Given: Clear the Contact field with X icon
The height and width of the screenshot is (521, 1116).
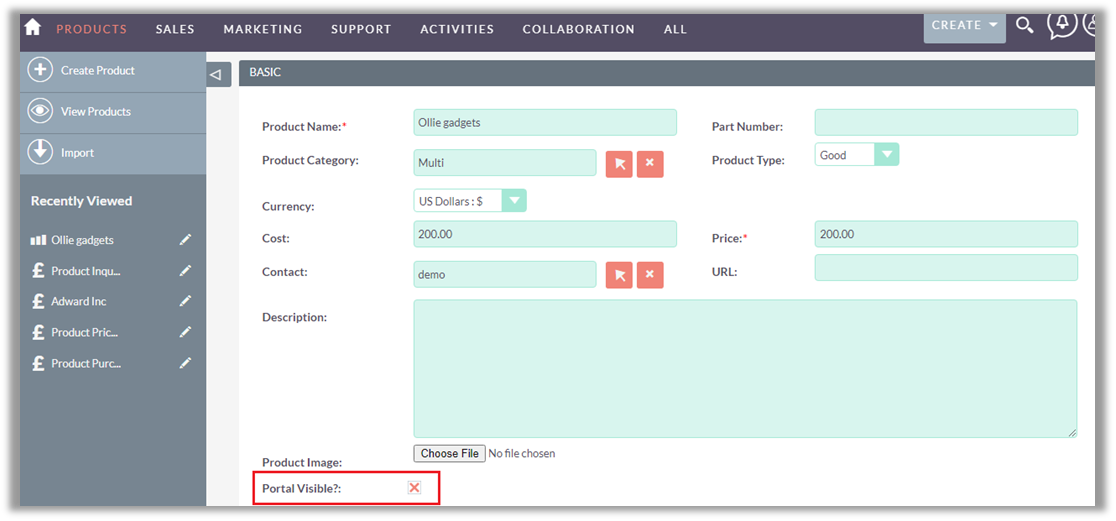Looking at the screenshot, I should tap(650, 275).
